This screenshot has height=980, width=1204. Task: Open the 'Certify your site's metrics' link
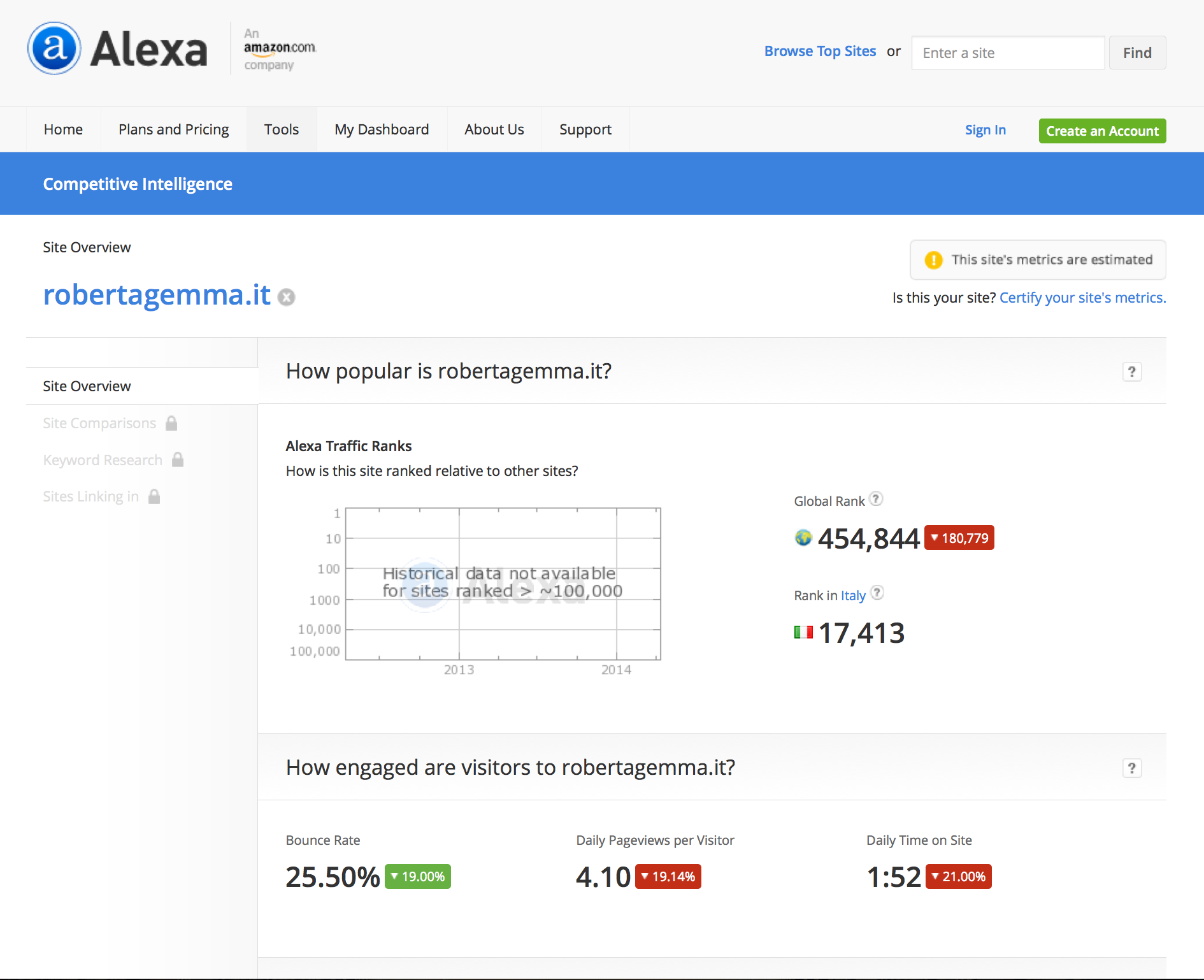coord(1082,298)
